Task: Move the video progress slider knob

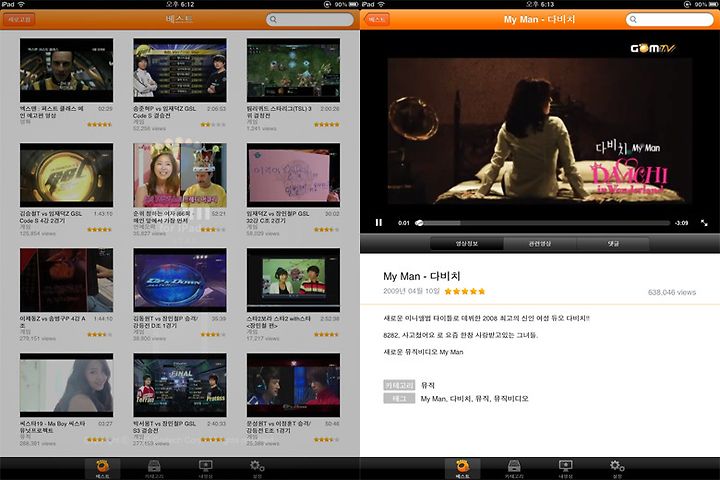Action: pyautogui.click(x=419, y=223)
